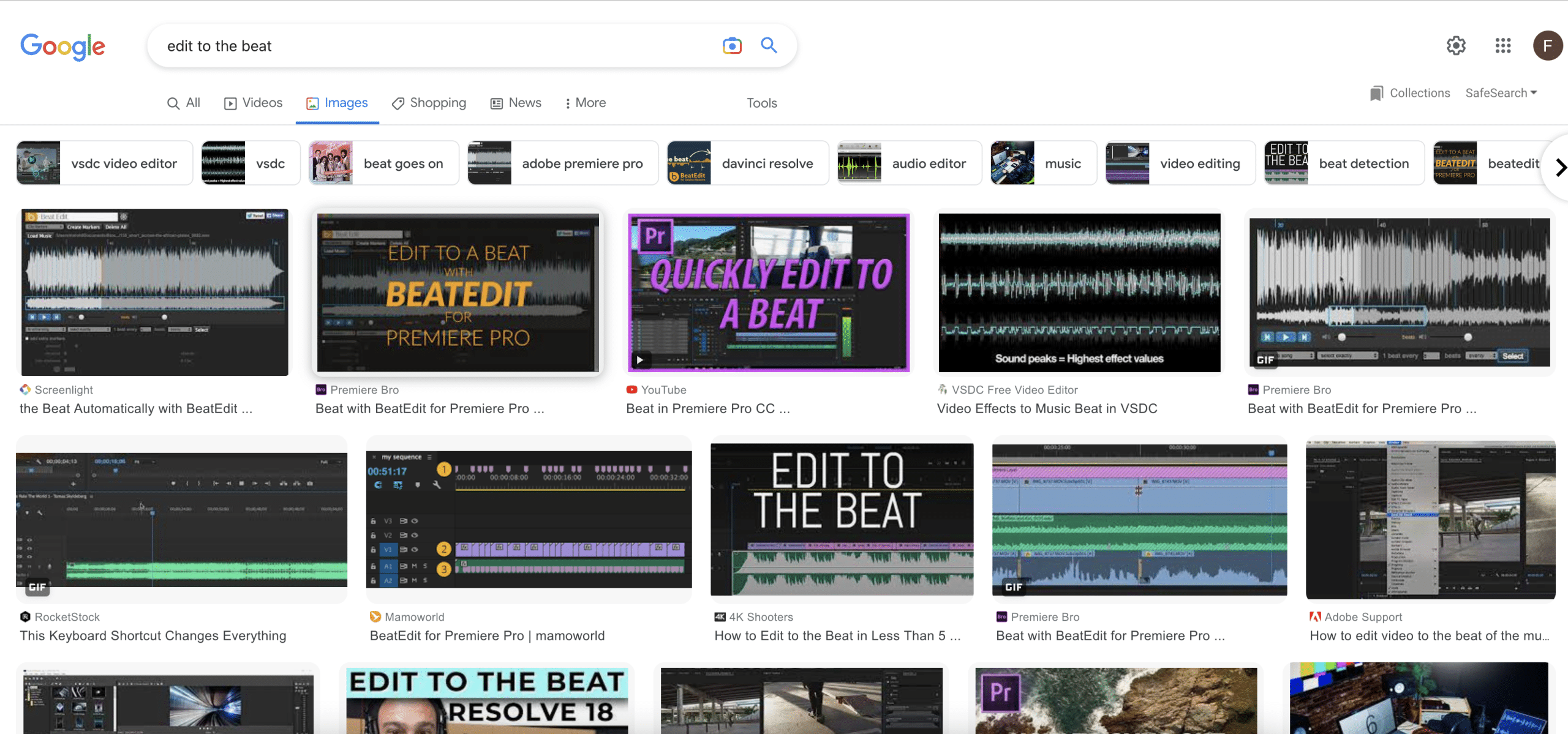This screenshot has height=734, width=1568.
Task: Open the Premiere Bro blue timeline GIF
Action: pyautogui.click(x=1139, y=519)
